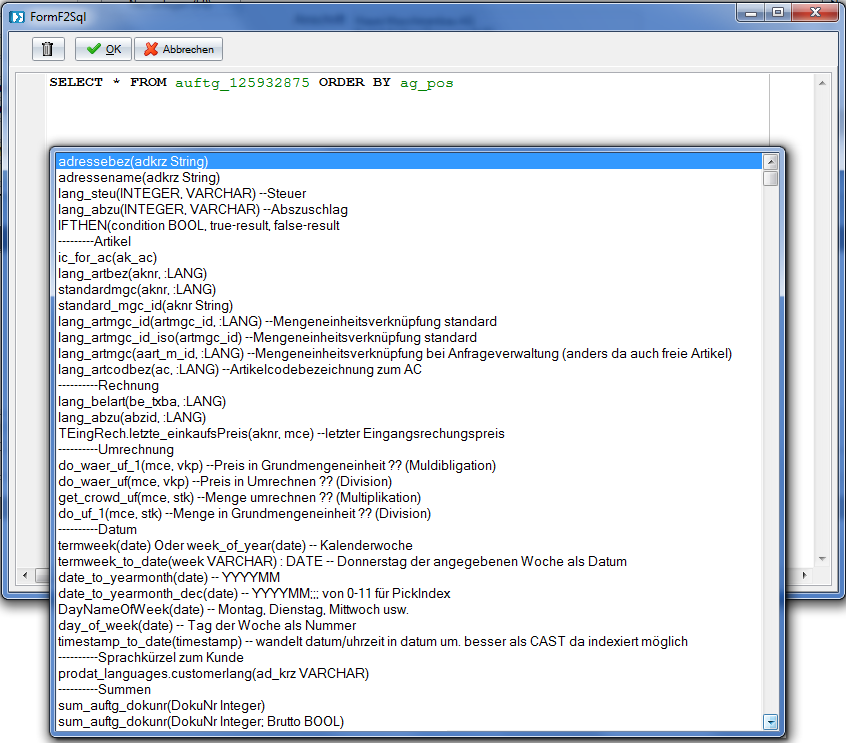Select adressename(adkrz String) from the list

tap(139, 177)
